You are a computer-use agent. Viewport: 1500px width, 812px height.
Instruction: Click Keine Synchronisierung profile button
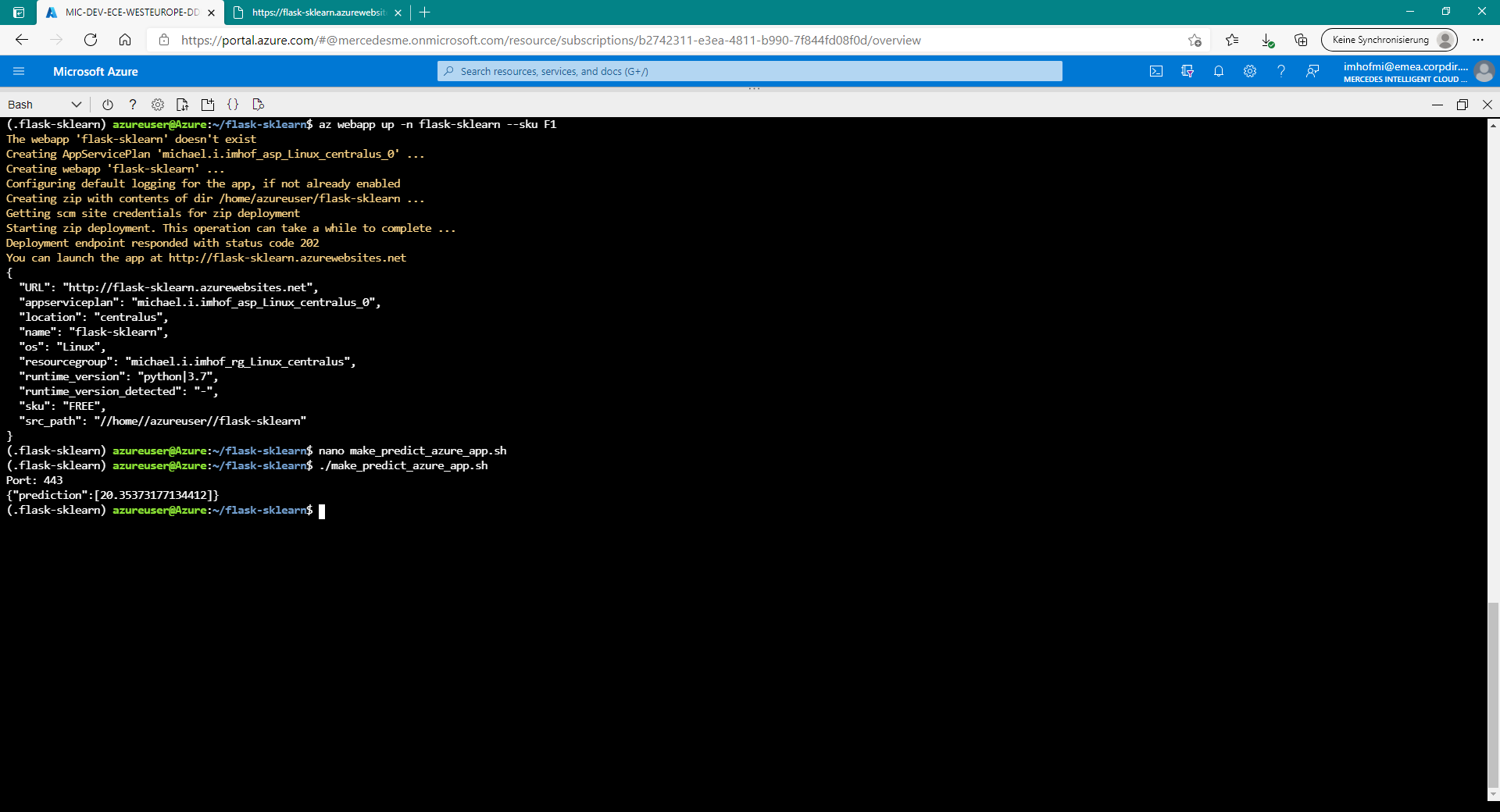pos(1389,40)
